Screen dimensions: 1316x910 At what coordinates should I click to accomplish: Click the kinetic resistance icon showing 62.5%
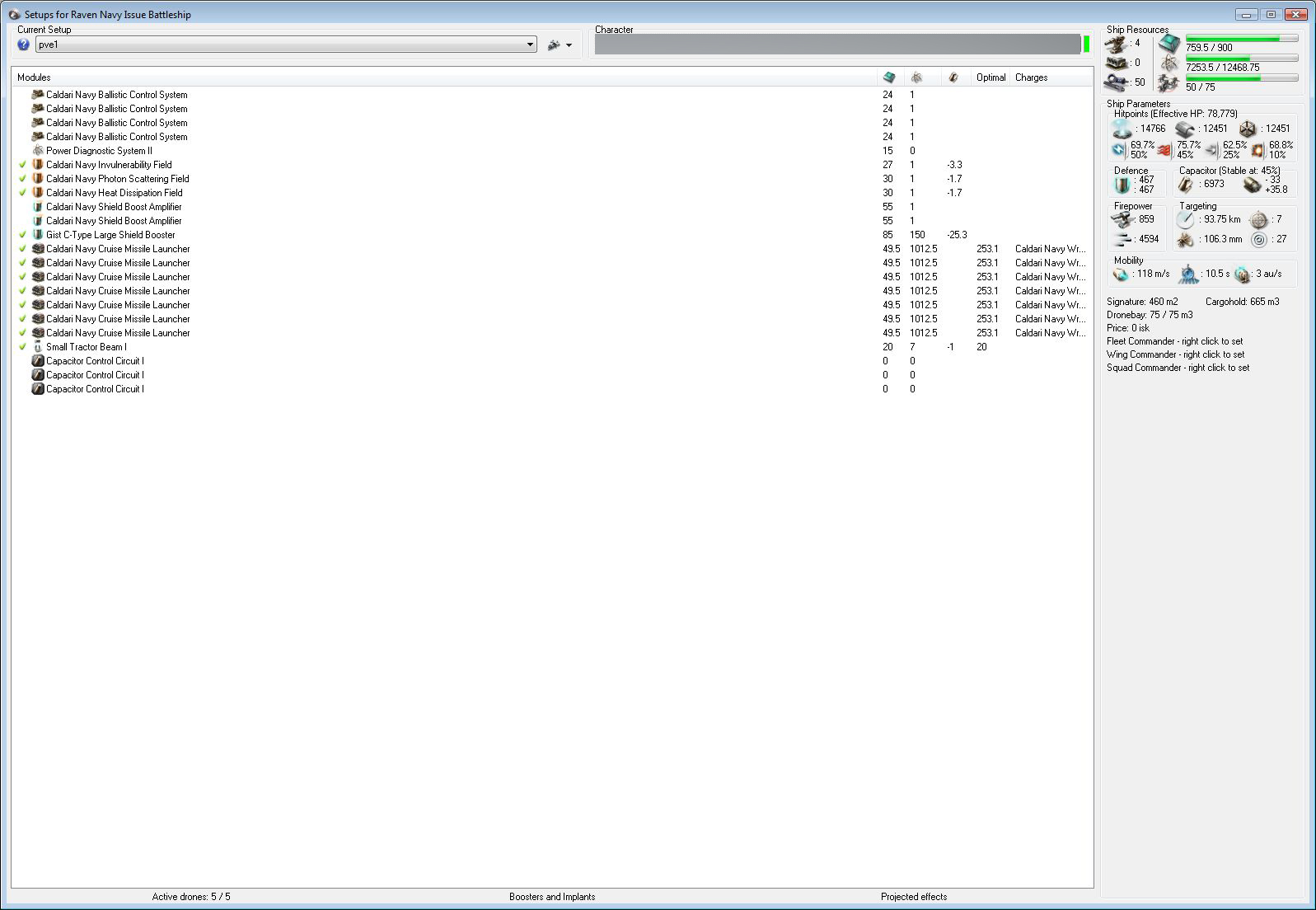[1211, 150]
